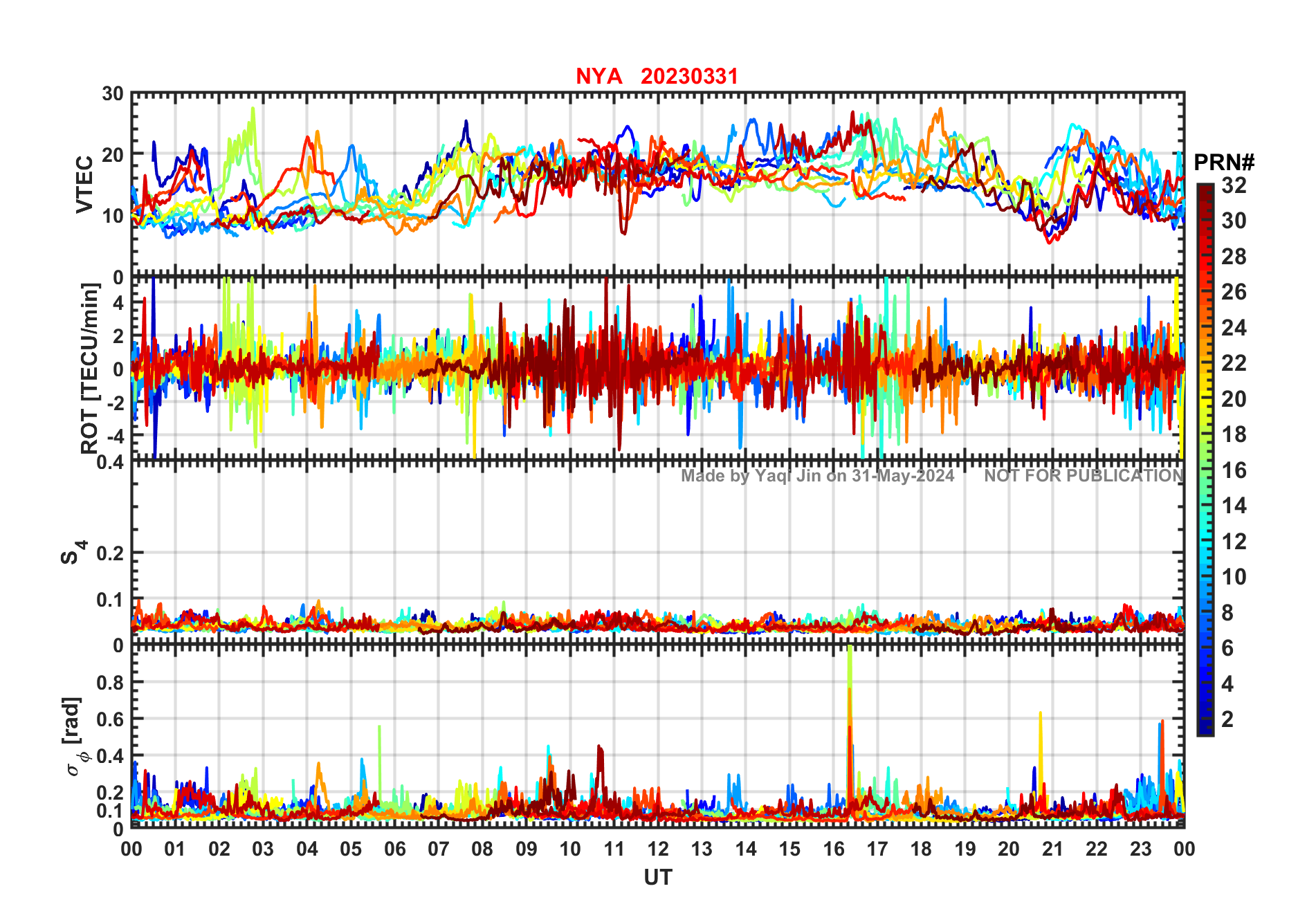The image size is (1316, 920).
Task: Select the "S4" y-axis label
Action: click(73, 553)
